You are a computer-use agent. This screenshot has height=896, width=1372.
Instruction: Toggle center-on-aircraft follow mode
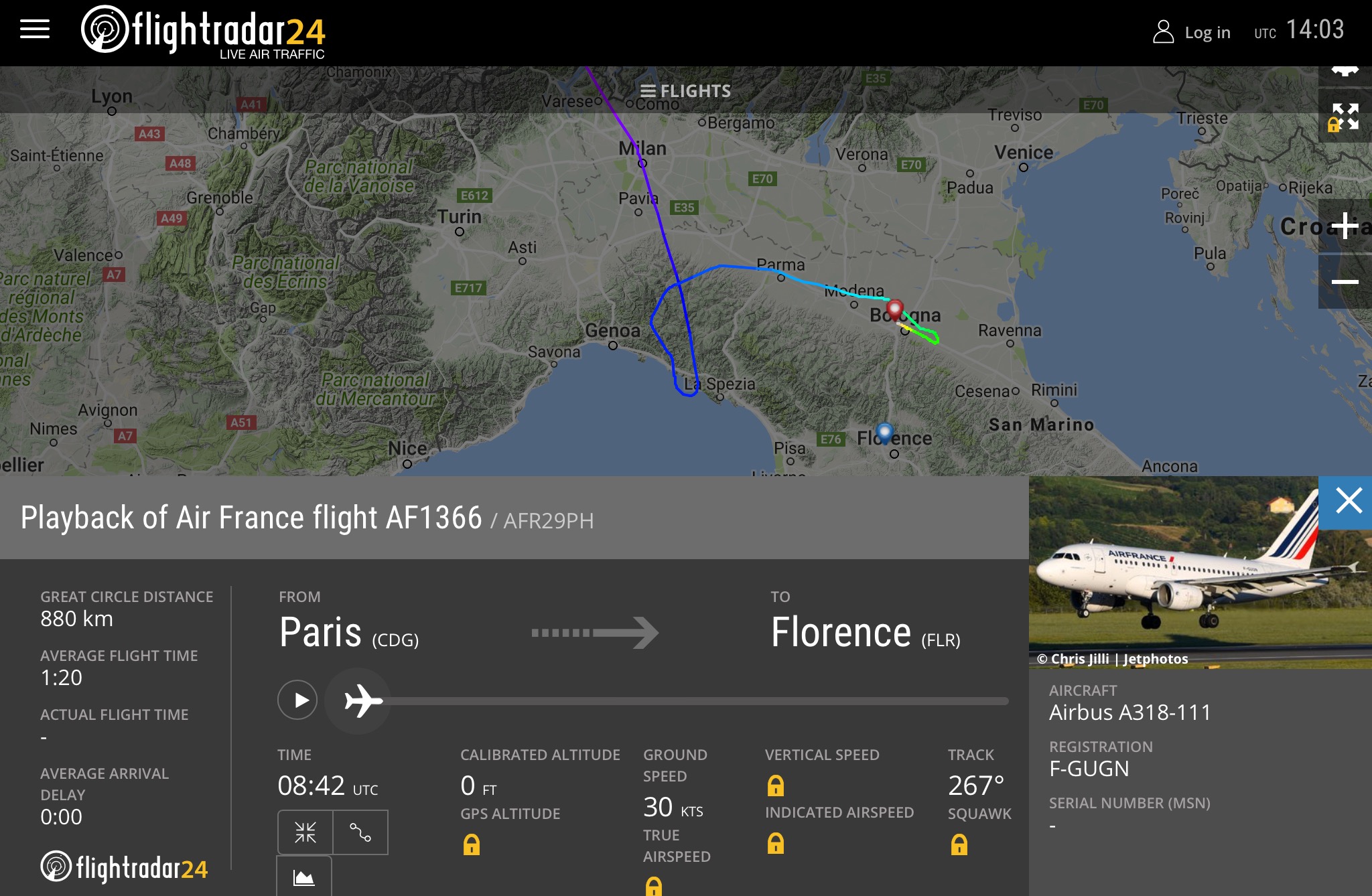click(x=305, y=832)
